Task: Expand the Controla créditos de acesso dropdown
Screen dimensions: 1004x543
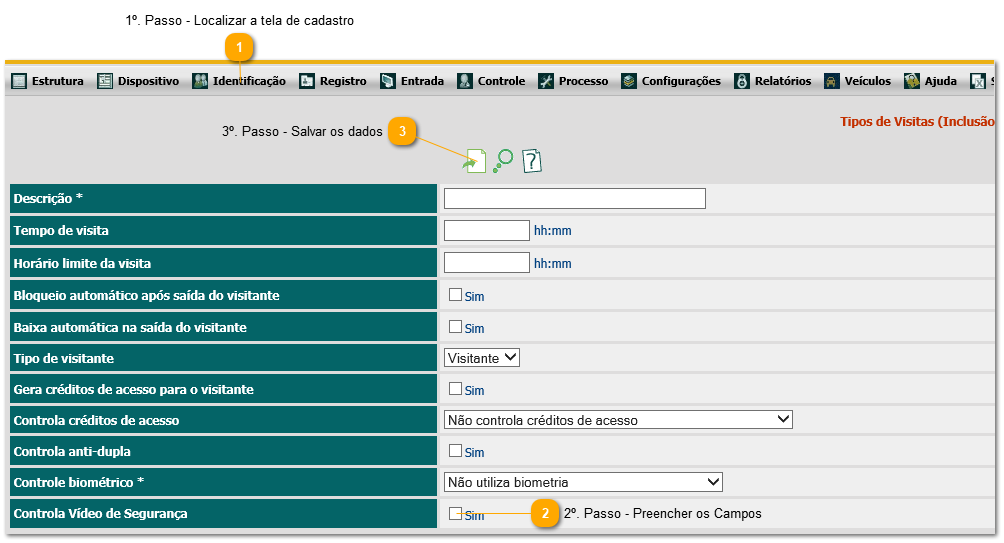Action: coord(618,420)
